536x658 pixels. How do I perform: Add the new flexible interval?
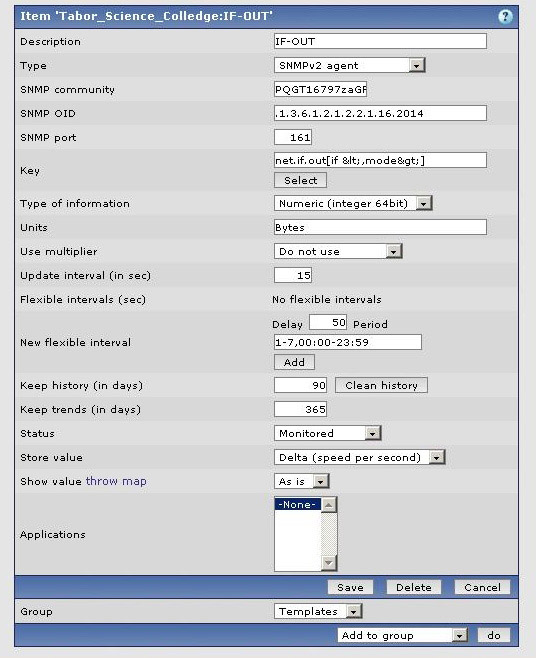tap(294, 362)
